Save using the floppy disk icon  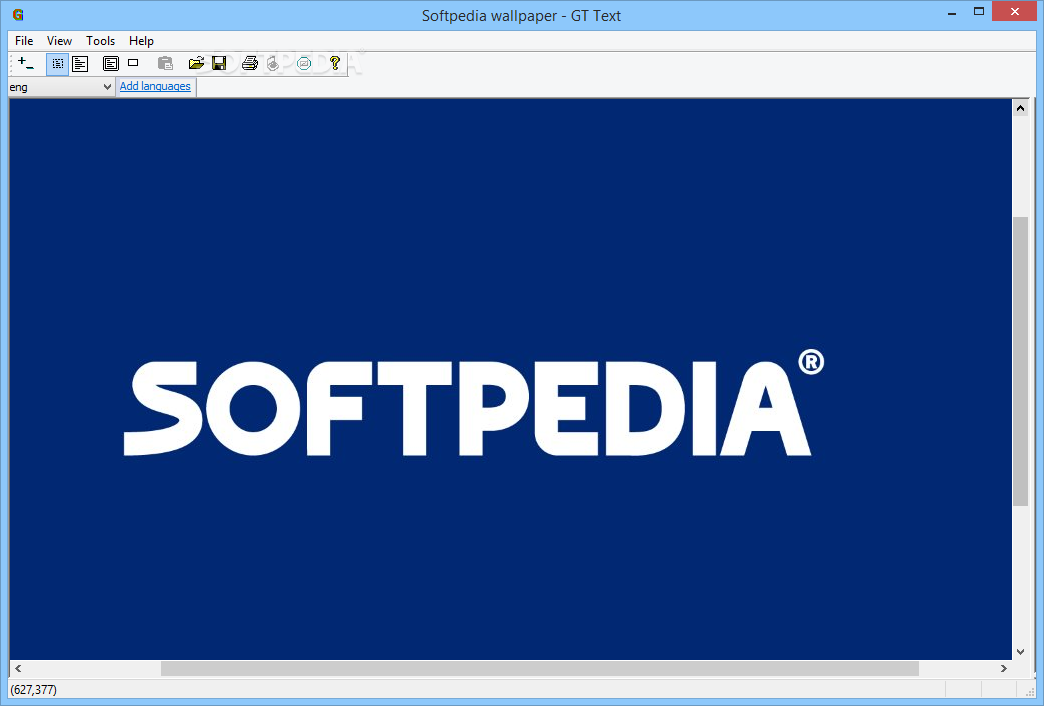(219, 64)
